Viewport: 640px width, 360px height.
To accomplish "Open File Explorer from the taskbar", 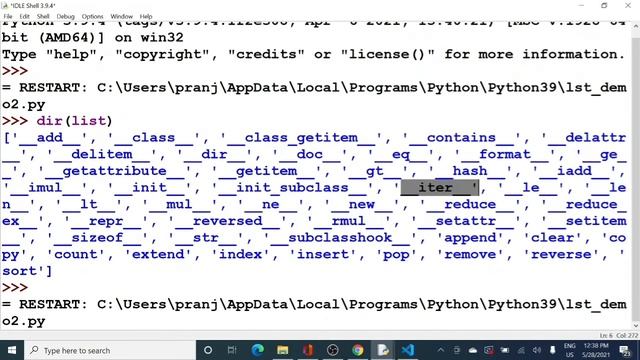I will [x=282, y=350].
